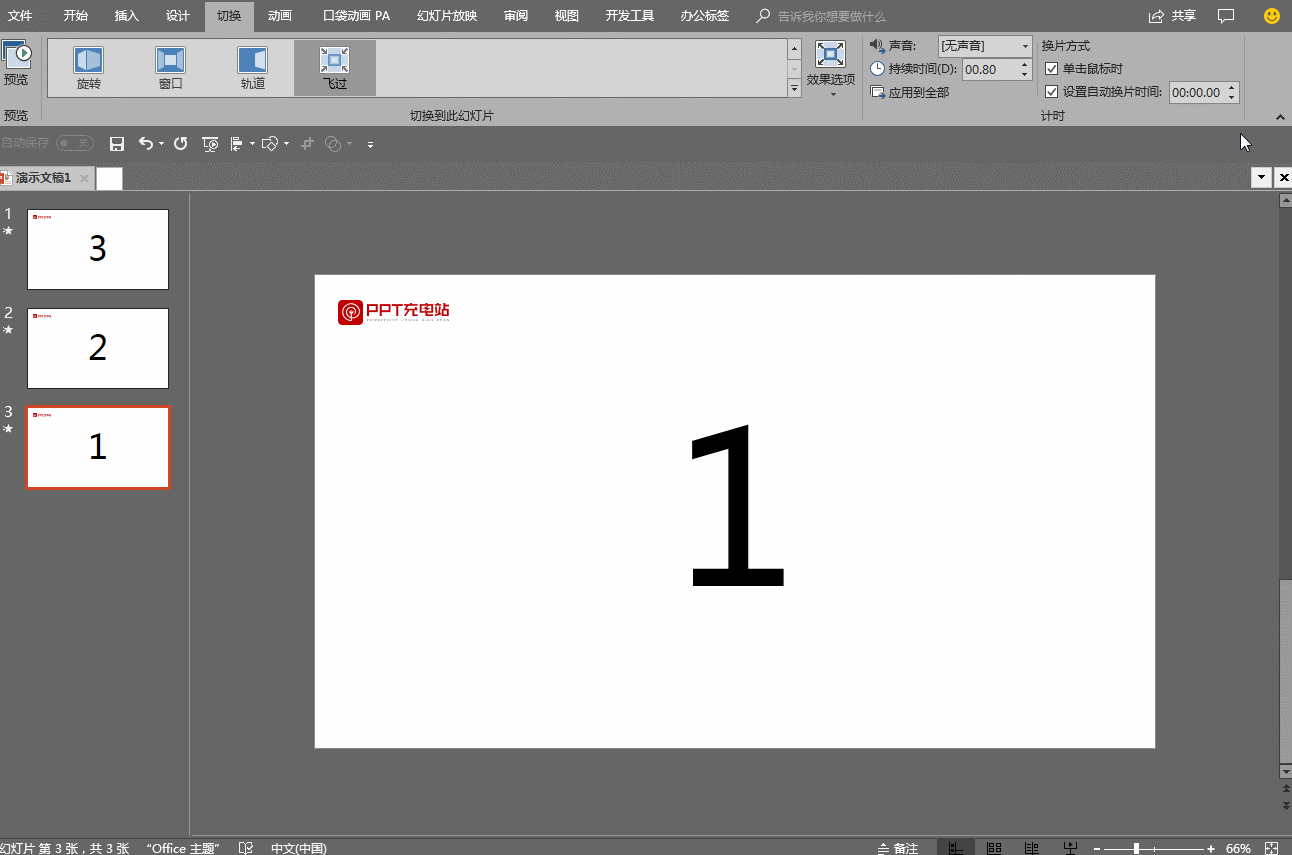This screenshot has height=855, width=1292.
Task: Click 应用到全部 apply to all
Action: (910, 92)
